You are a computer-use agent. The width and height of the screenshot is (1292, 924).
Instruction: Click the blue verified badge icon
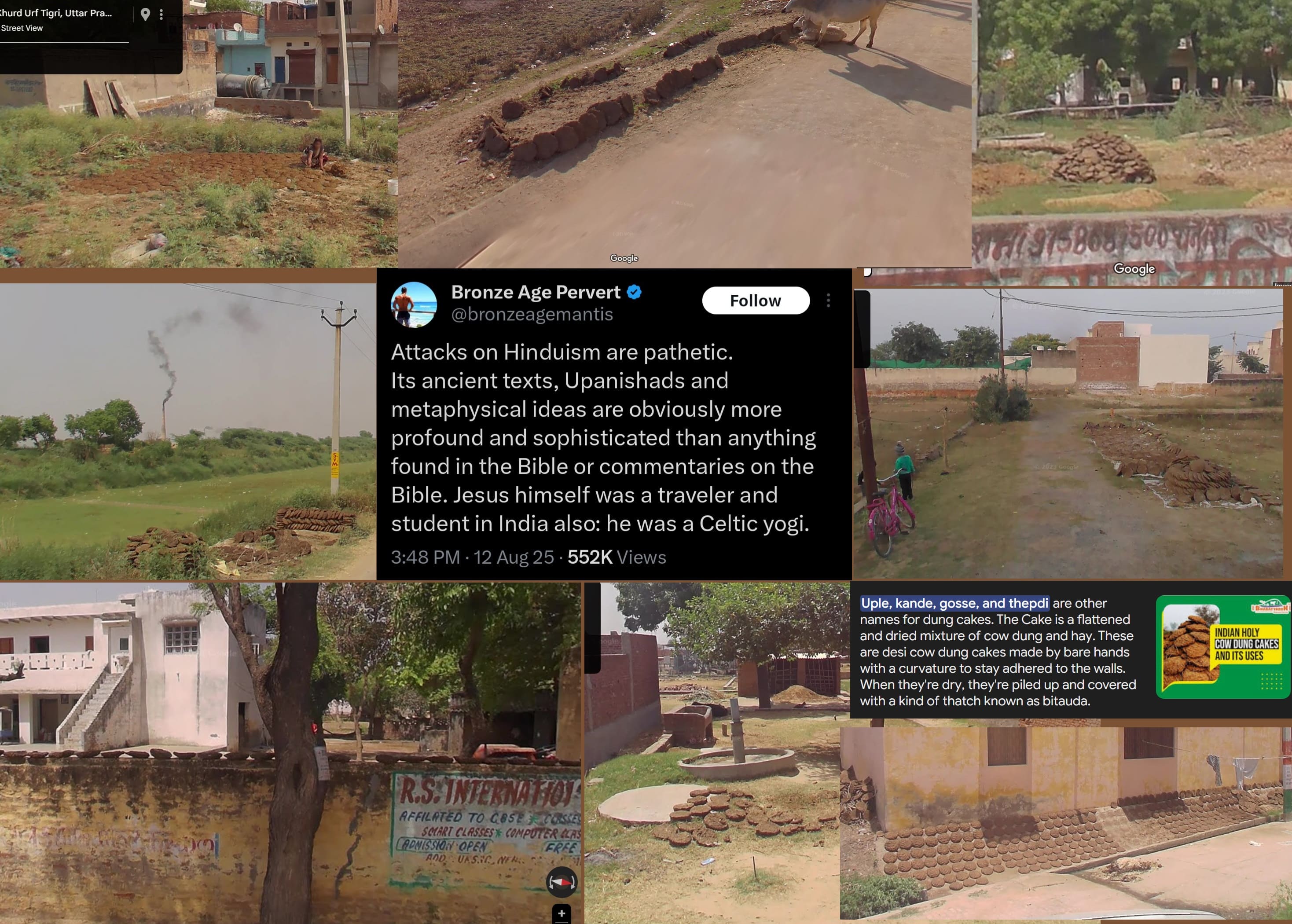point(634,293)
